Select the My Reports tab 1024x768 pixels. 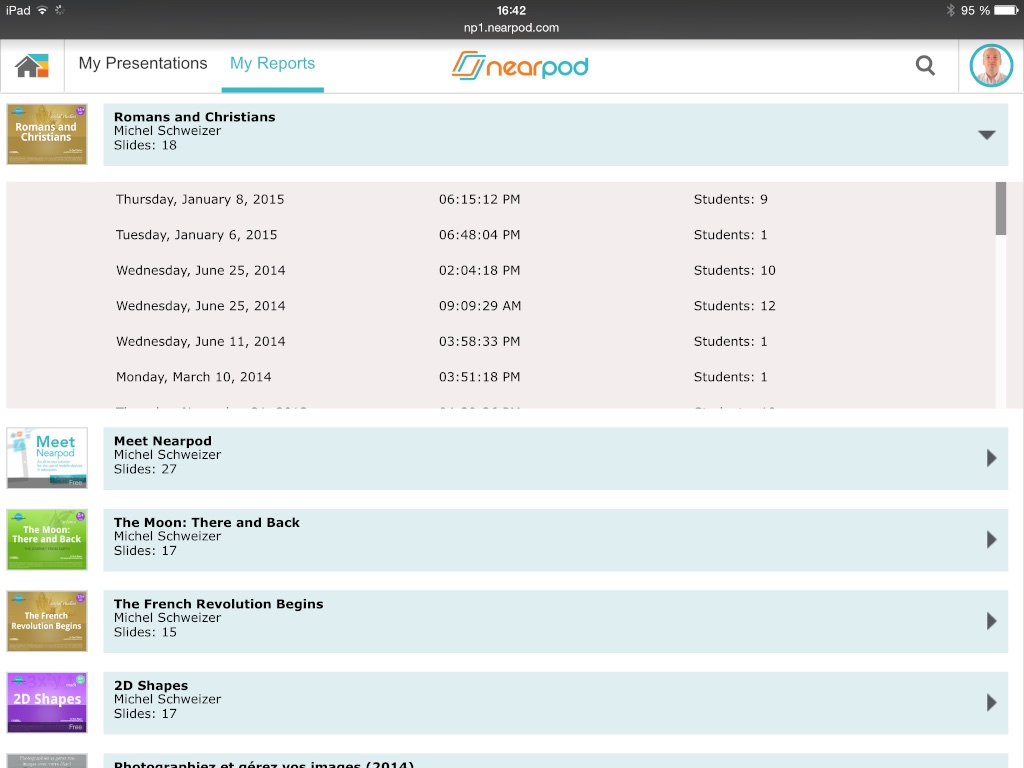pyautogui.click(x=272, y=64)
